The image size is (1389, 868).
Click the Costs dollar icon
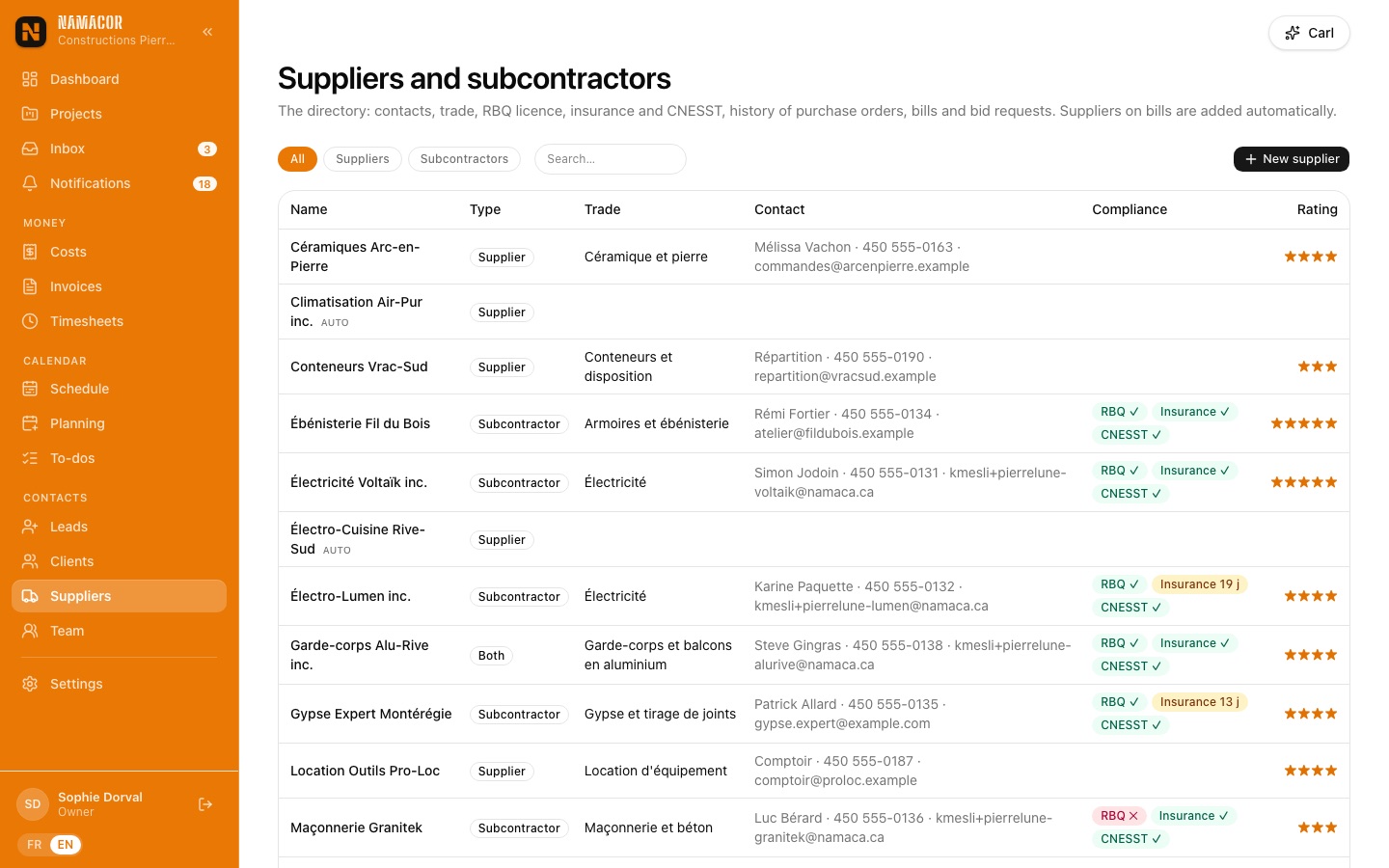[30, 252]
